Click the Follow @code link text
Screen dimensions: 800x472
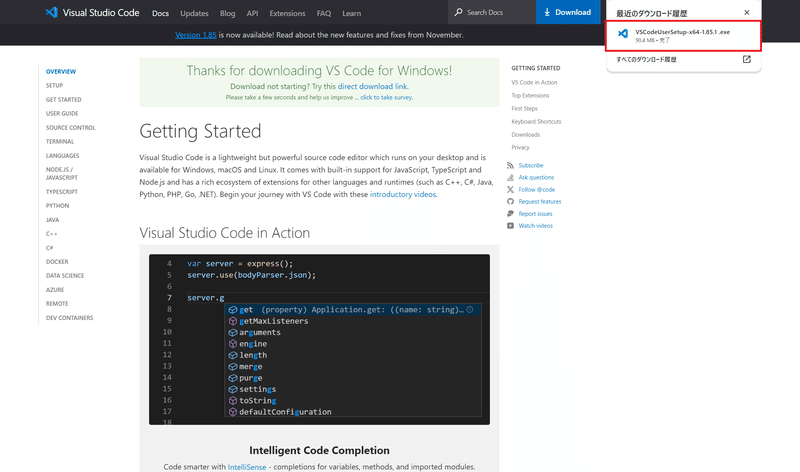click(x=537, y=189)
